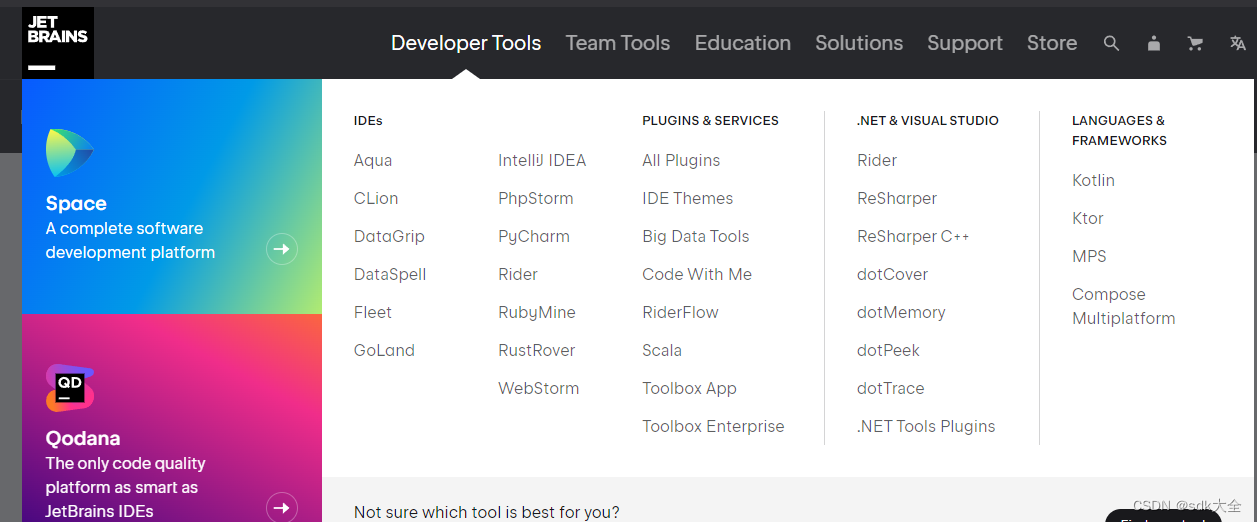Open the MPS link
Screen dimensions: 1257x522
(x=1089, y=256)
